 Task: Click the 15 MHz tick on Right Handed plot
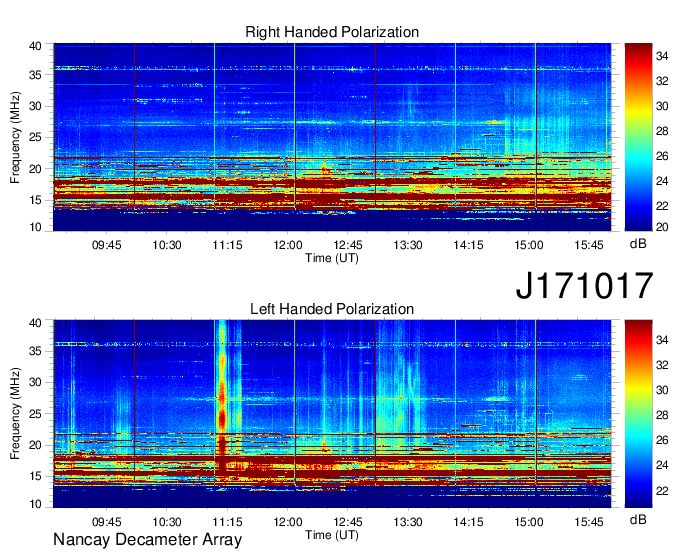(x=35, y=200)
